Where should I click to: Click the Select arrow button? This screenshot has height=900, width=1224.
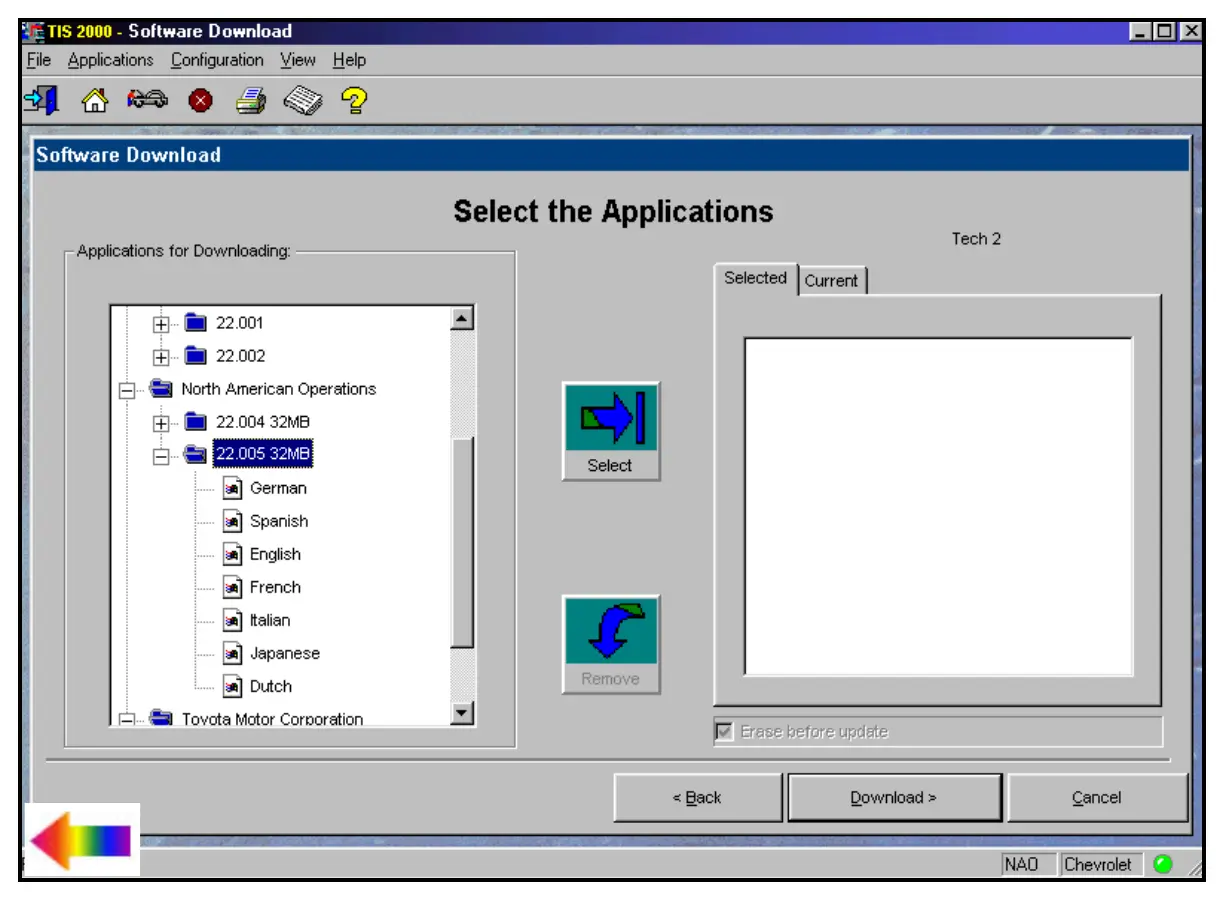(x=611, y=430)
